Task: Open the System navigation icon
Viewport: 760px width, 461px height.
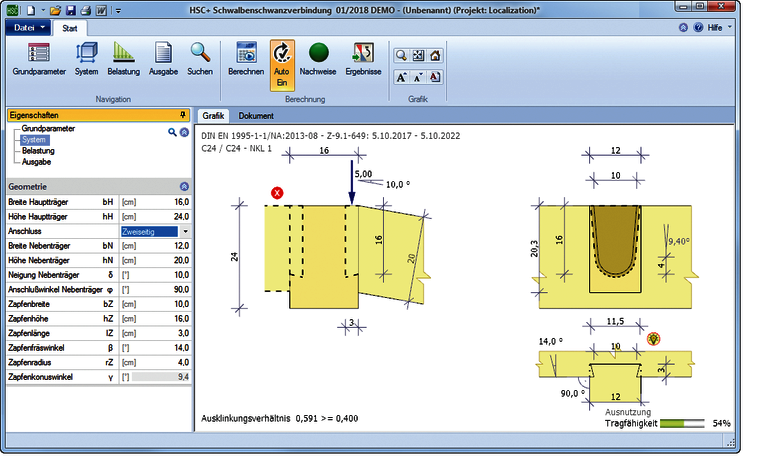Action: (86, 59)
